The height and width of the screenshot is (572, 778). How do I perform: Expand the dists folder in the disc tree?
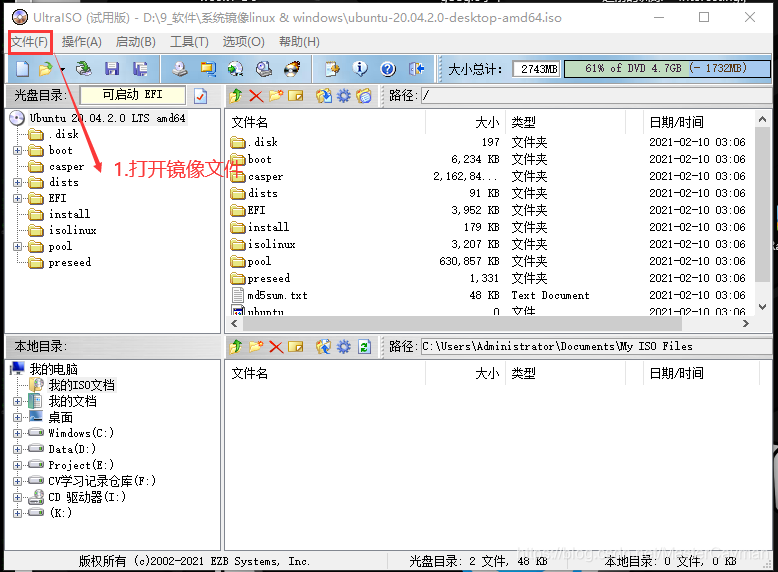point(18,183)
